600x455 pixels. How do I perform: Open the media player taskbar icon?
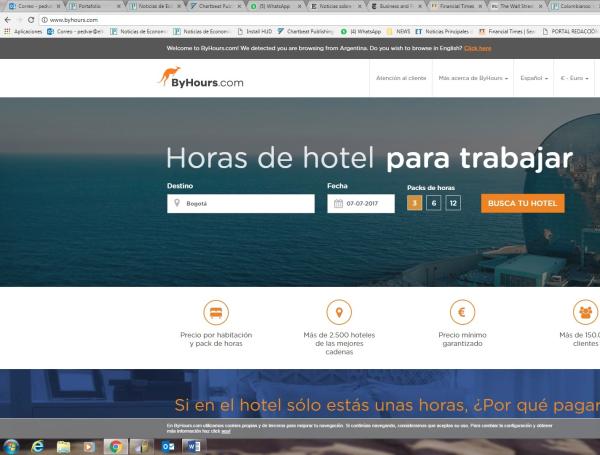point(89,447)
